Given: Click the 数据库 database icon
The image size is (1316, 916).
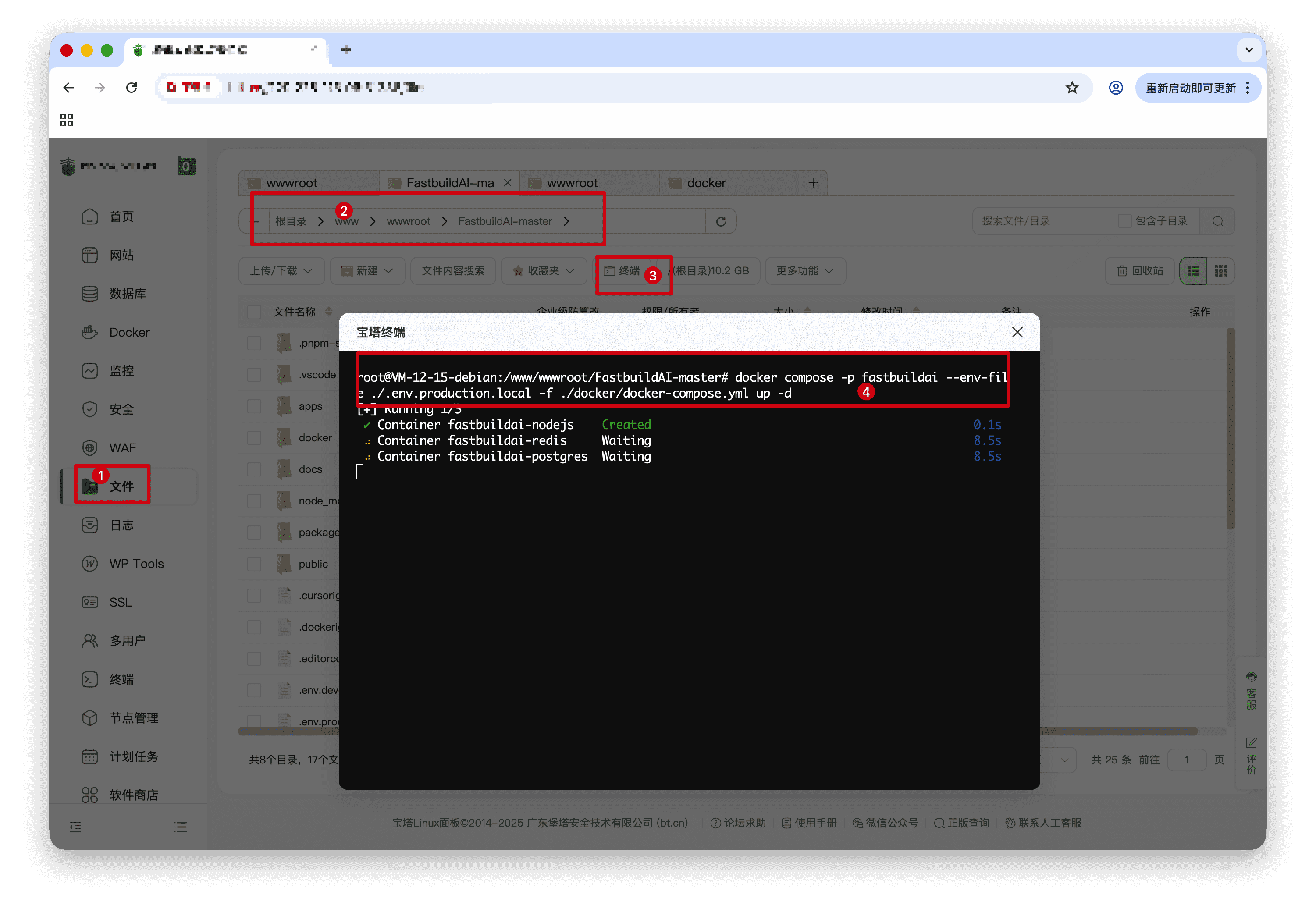Looking at the screenshot, I should click(89, 294).
